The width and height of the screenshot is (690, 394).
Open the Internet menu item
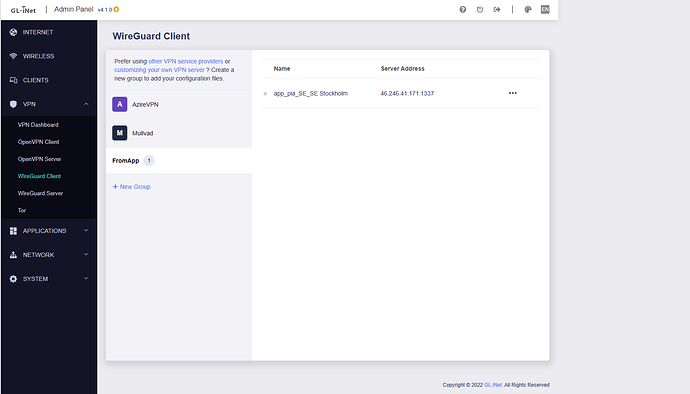point(49,32)
